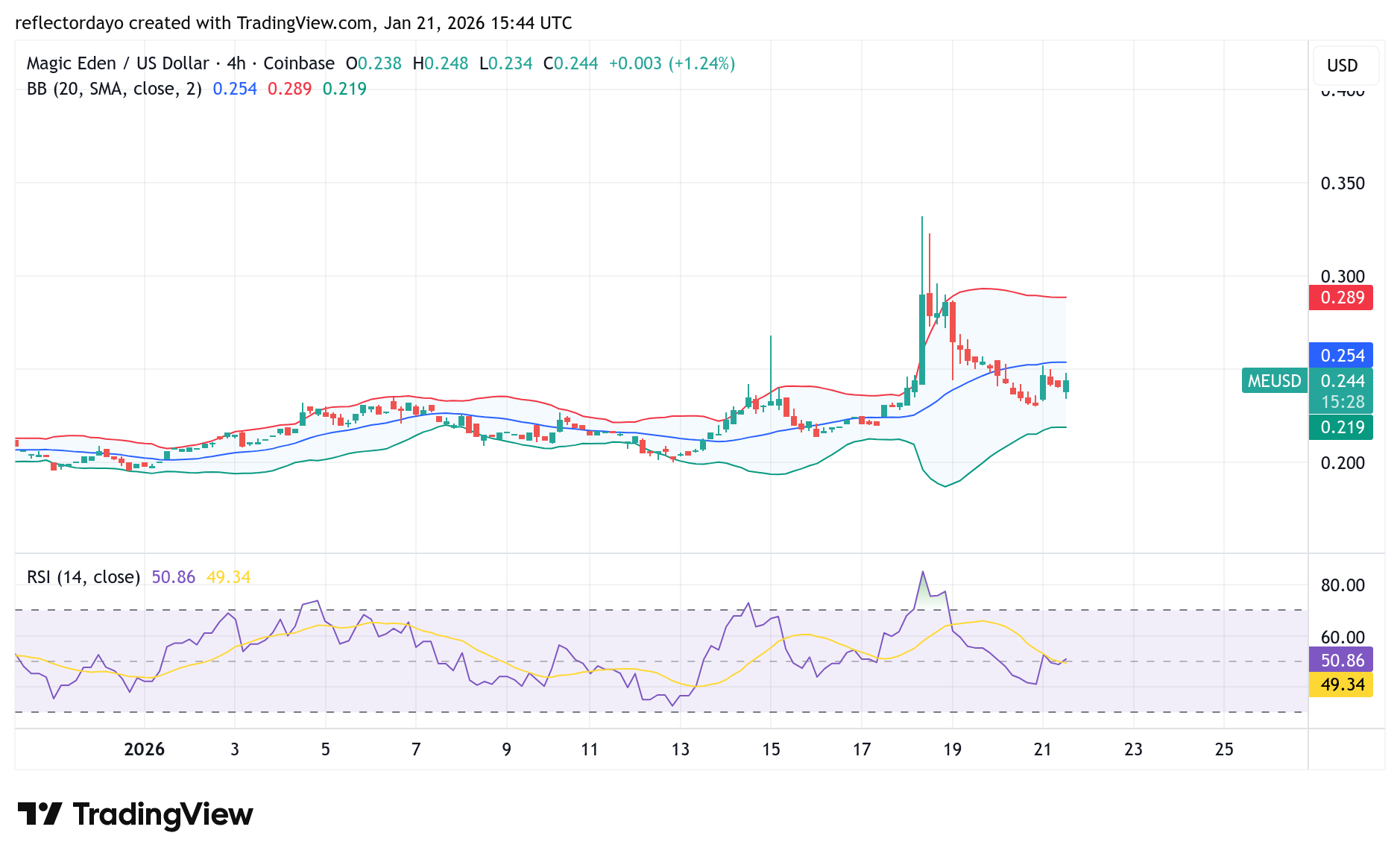
Task: Click the TradingView logo
Action: coord(136,814)
